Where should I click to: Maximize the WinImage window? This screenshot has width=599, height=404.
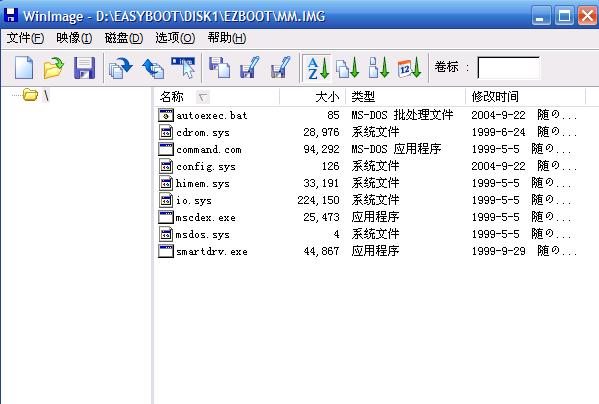click(564, 16)
